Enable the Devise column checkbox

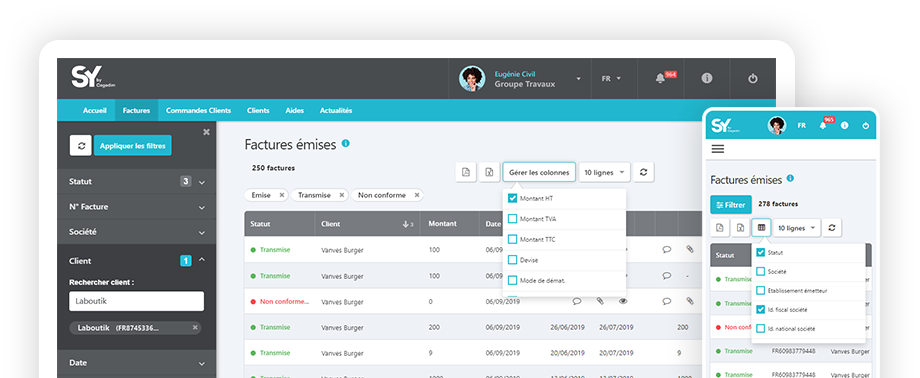[512, 259]
